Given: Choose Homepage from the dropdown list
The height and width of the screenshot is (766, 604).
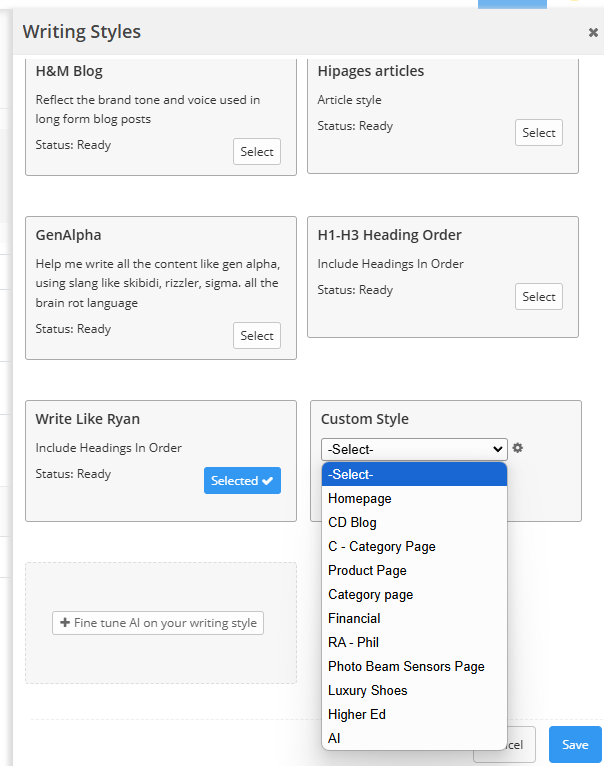Looking at the screenshot, I should 360,498.
